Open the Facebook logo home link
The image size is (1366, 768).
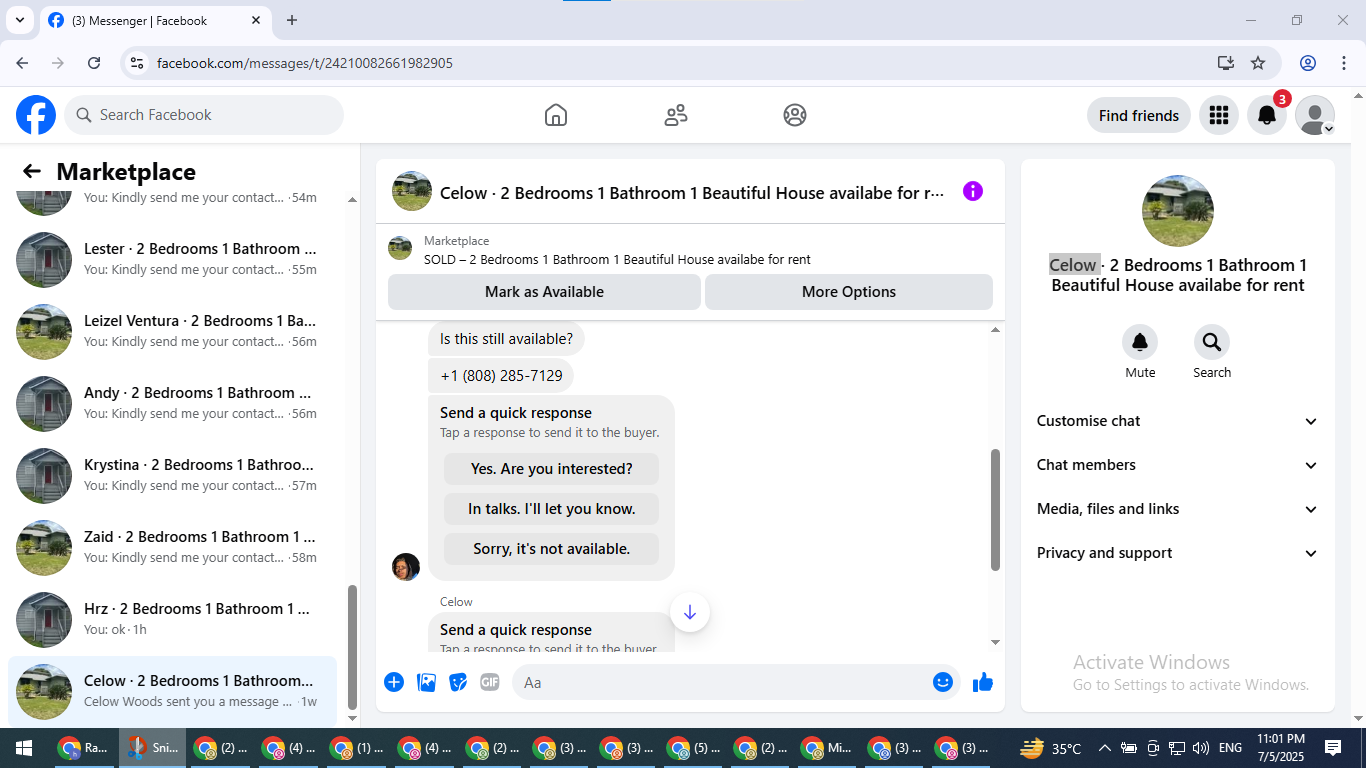tap(36, 115)
